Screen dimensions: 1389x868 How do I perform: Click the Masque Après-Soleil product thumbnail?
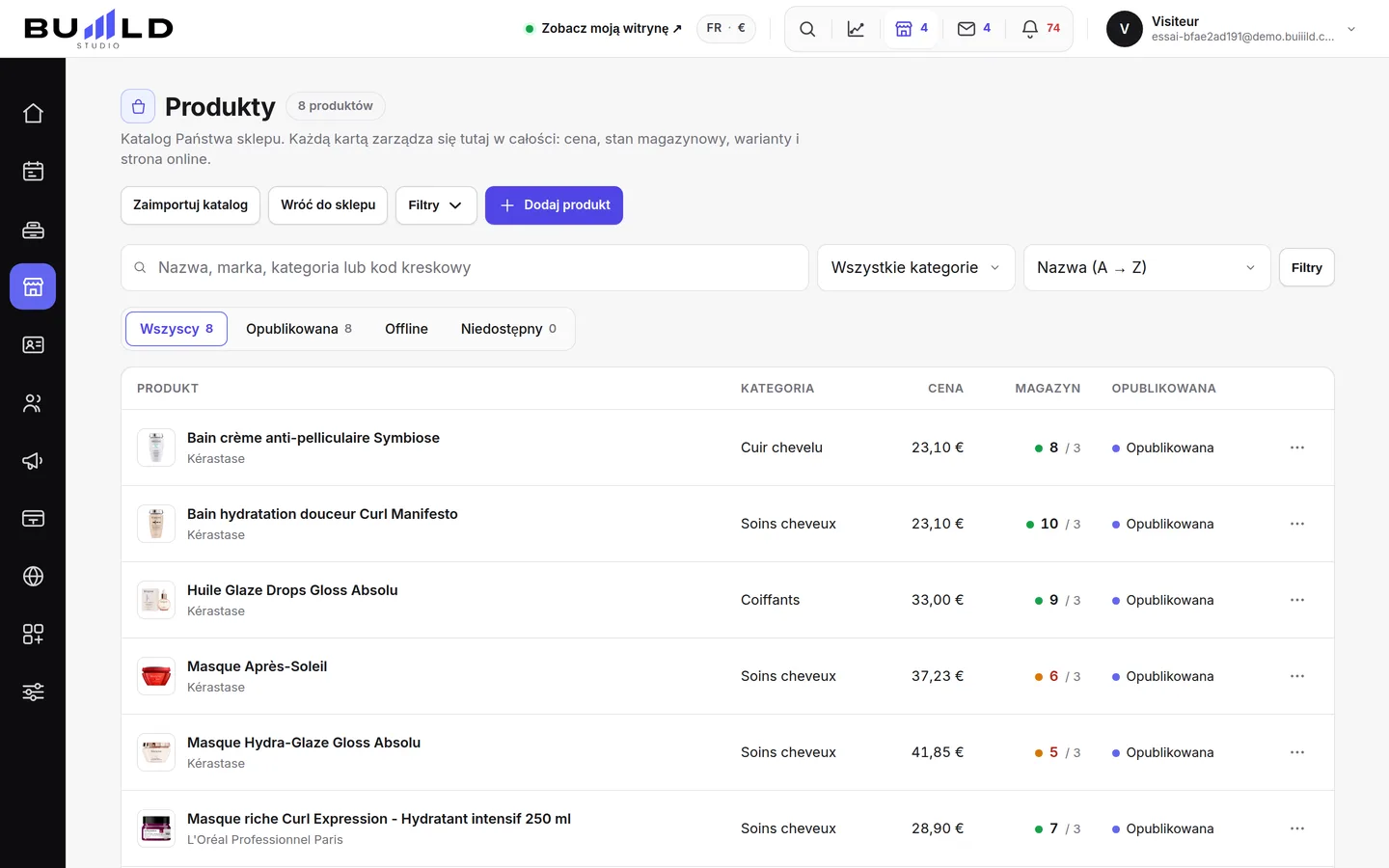(156, 676)
